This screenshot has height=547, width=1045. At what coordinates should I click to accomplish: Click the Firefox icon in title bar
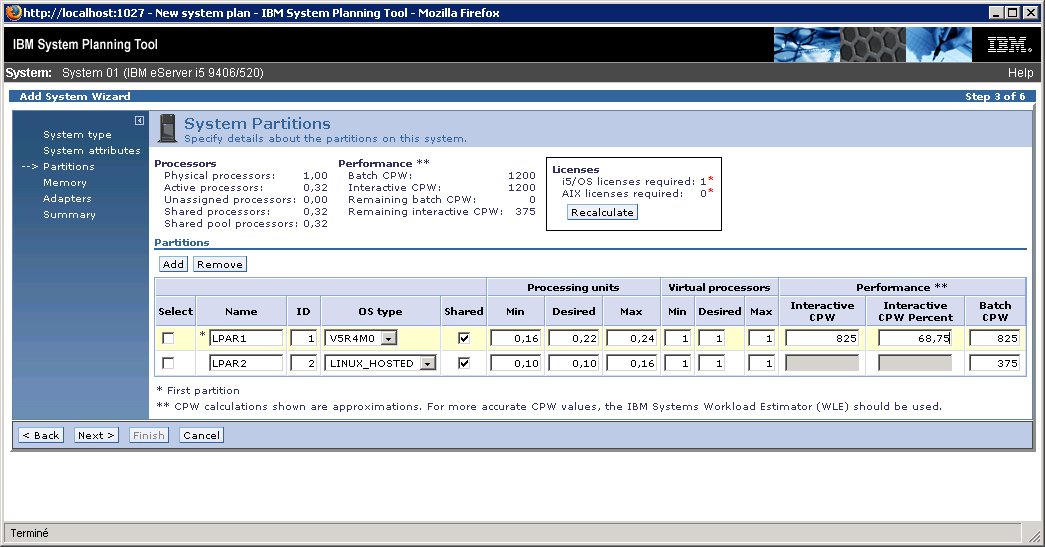point(13,13)
